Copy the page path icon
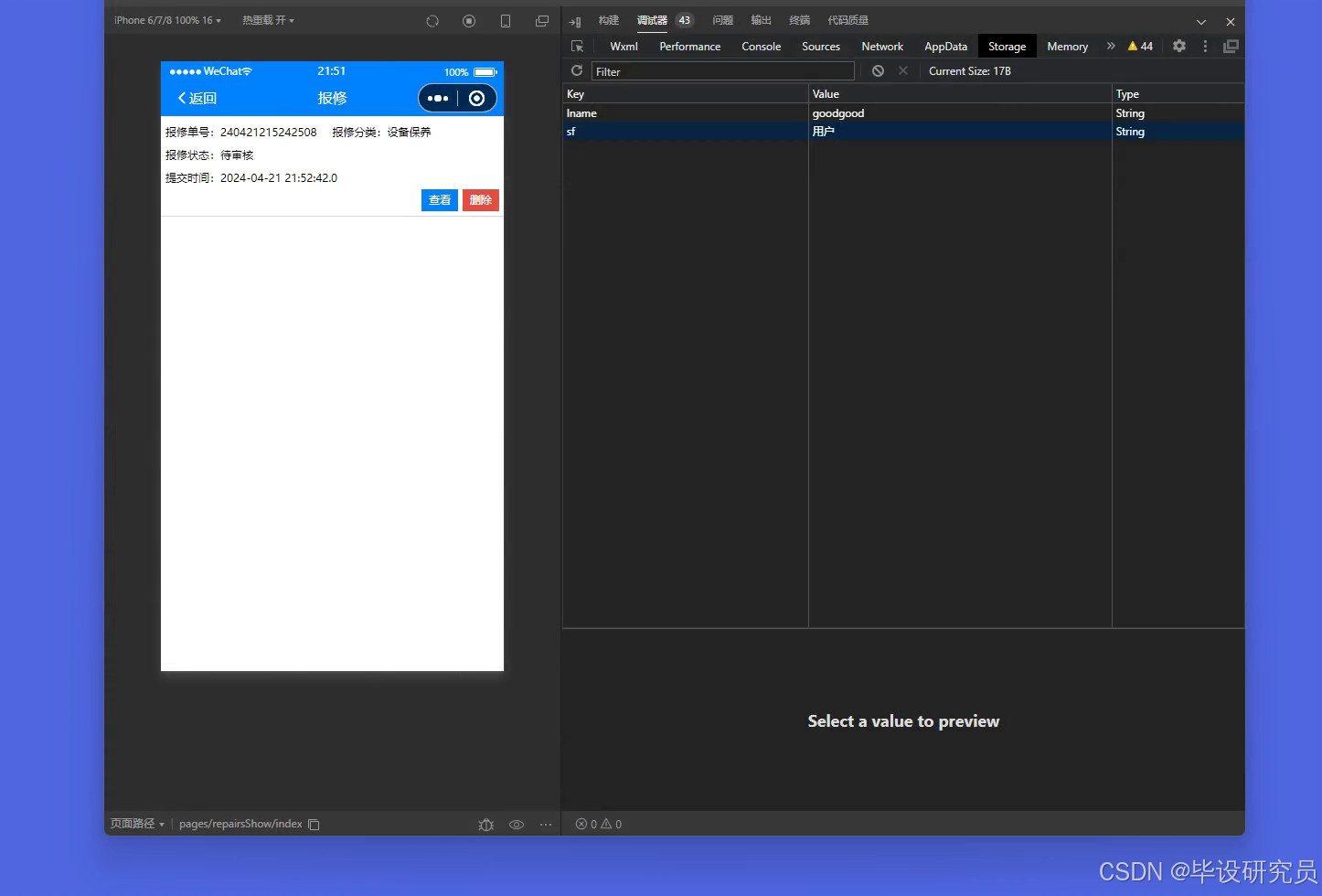1322x896 pixels. pyautogui.click(x=314, y=825)
